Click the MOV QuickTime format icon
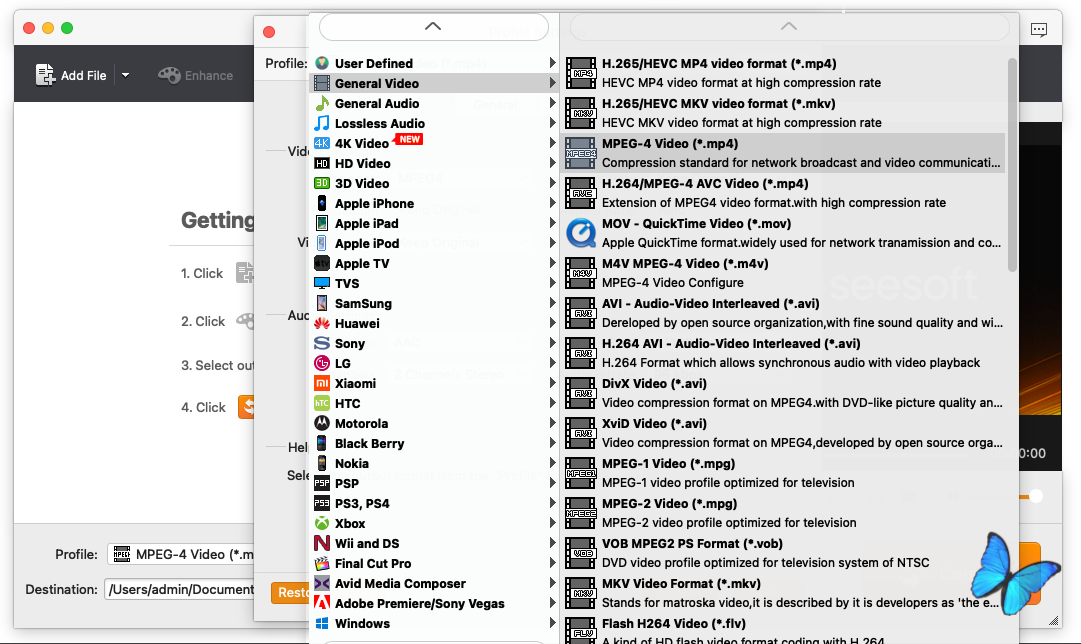Viewport: 1081px width, 644px height. click(581, 233)
